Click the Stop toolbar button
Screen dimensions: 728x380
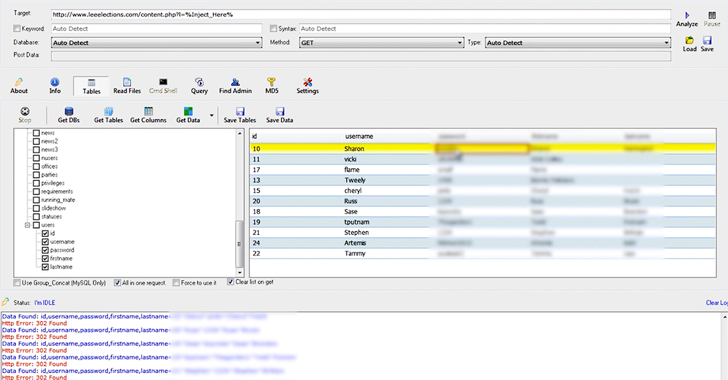coord(25,115)
